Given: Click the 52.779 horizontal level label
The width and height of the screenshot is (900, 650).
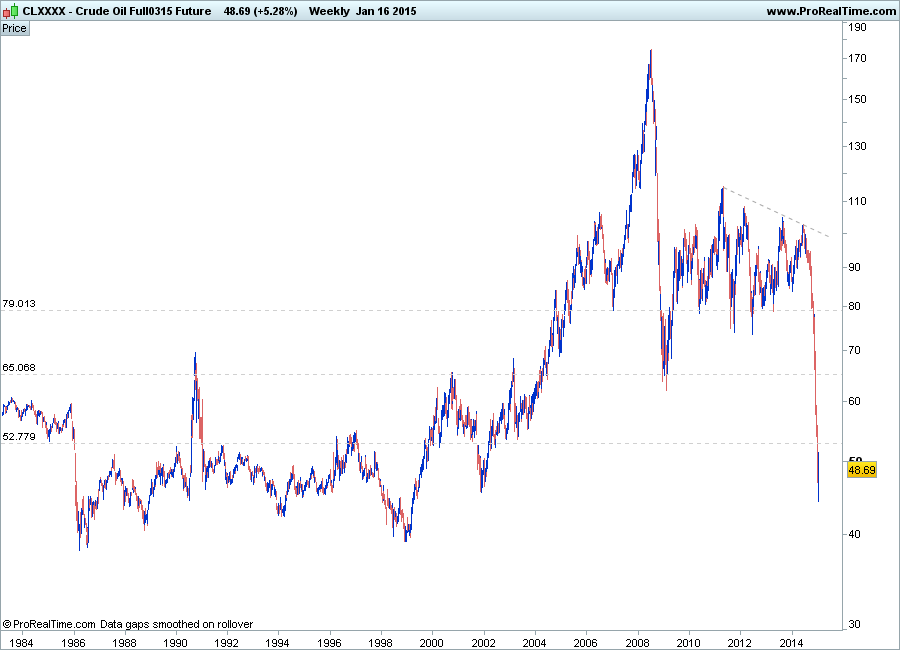Looking at the screenshot, I should click(x=19, y=436).
